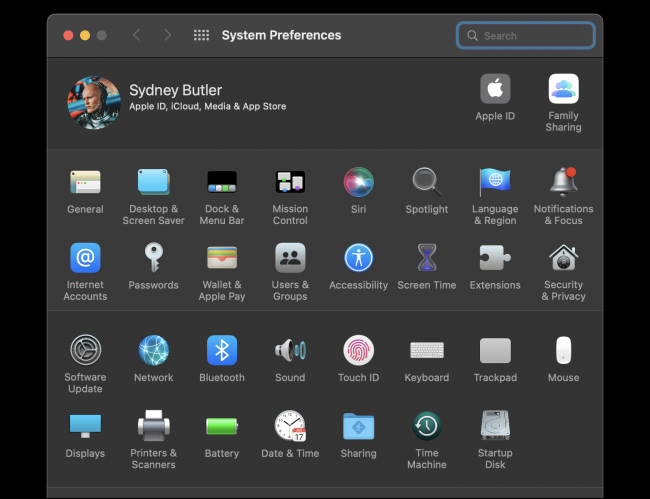Click Sydney Butler's profile picture
The height and width of the screenshot is (499, 650).
pyautogui.click(x=94, y=102)
